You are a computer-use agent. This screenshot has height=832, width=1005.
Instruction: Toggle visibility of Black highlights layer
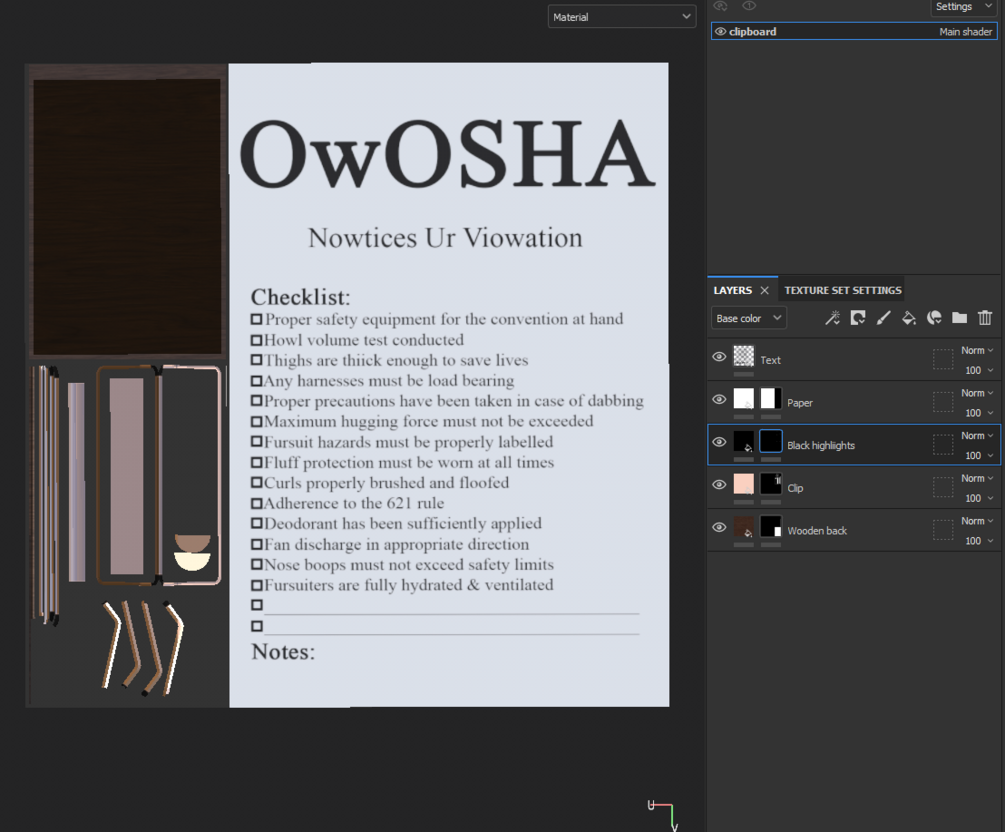719,442
